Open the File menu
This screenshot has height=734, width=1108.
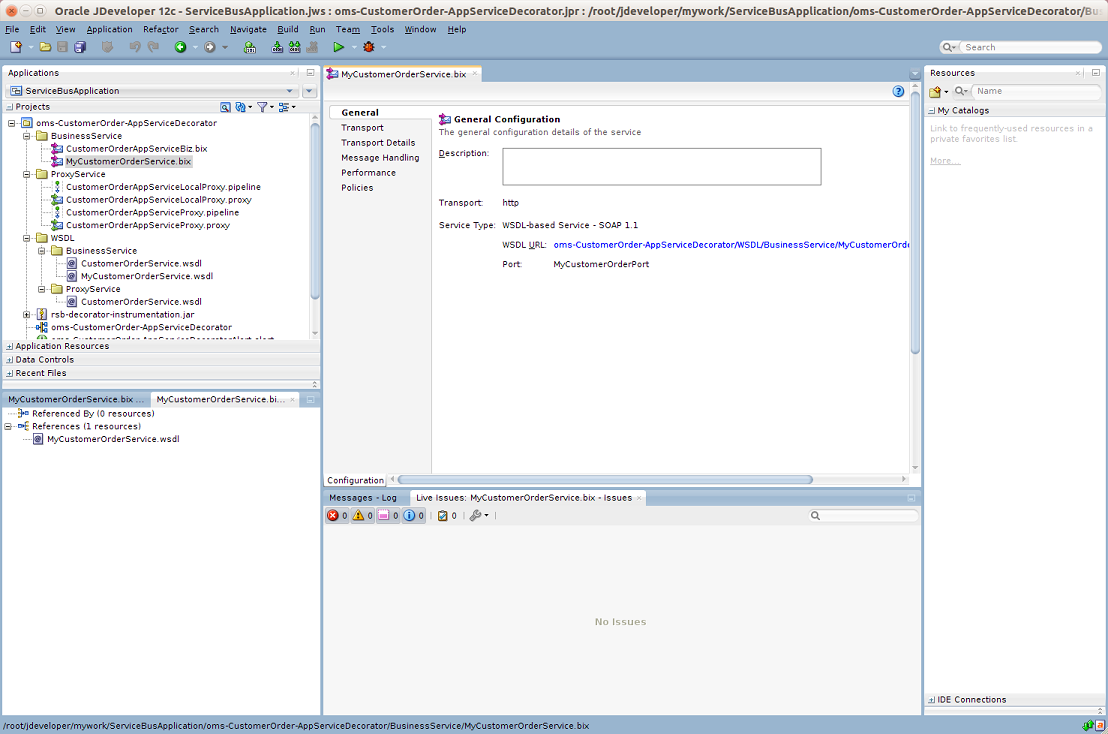tap(12, 30)
